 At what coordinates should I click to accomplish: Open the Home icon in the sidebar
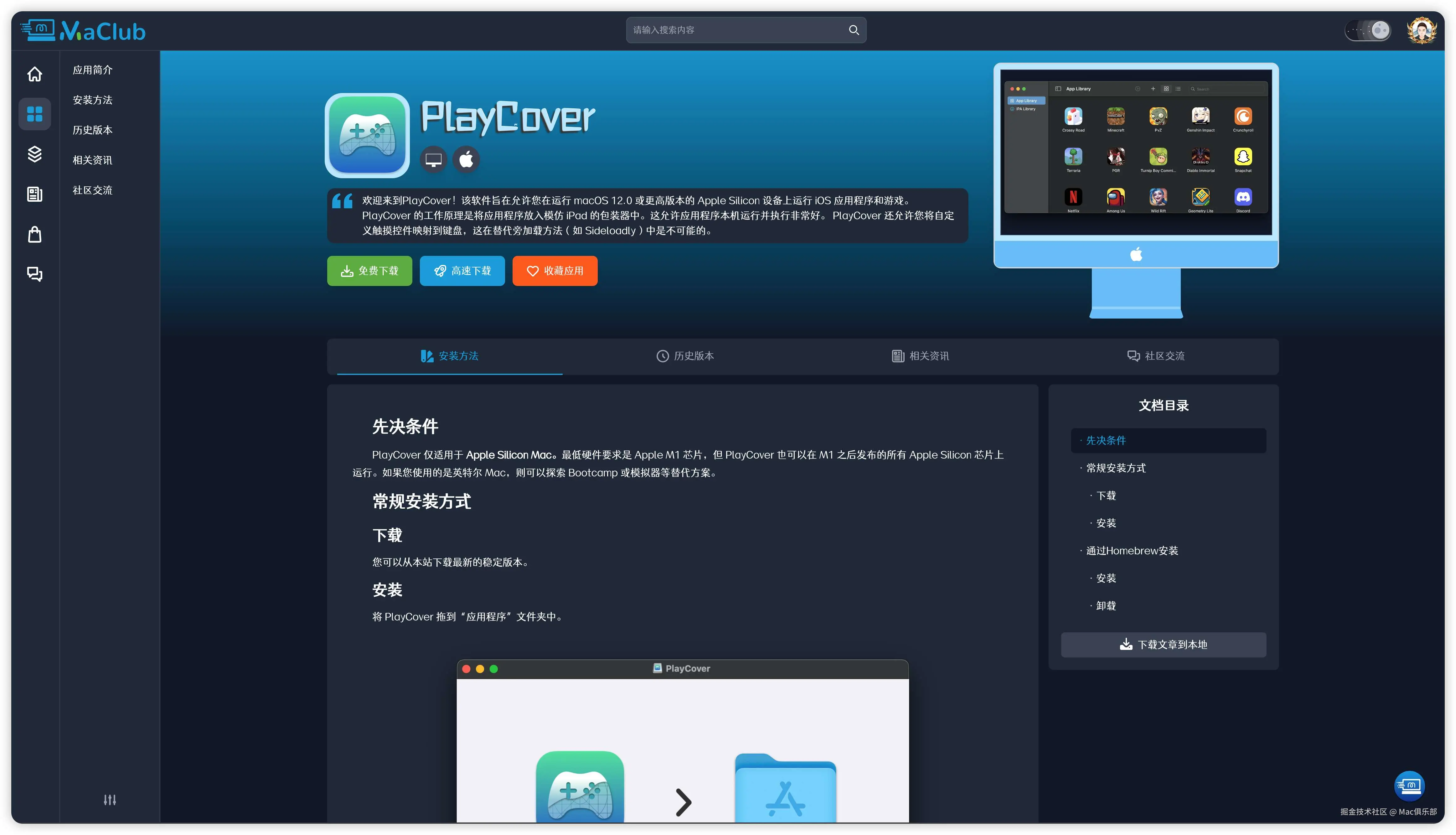tap(34, 74)
